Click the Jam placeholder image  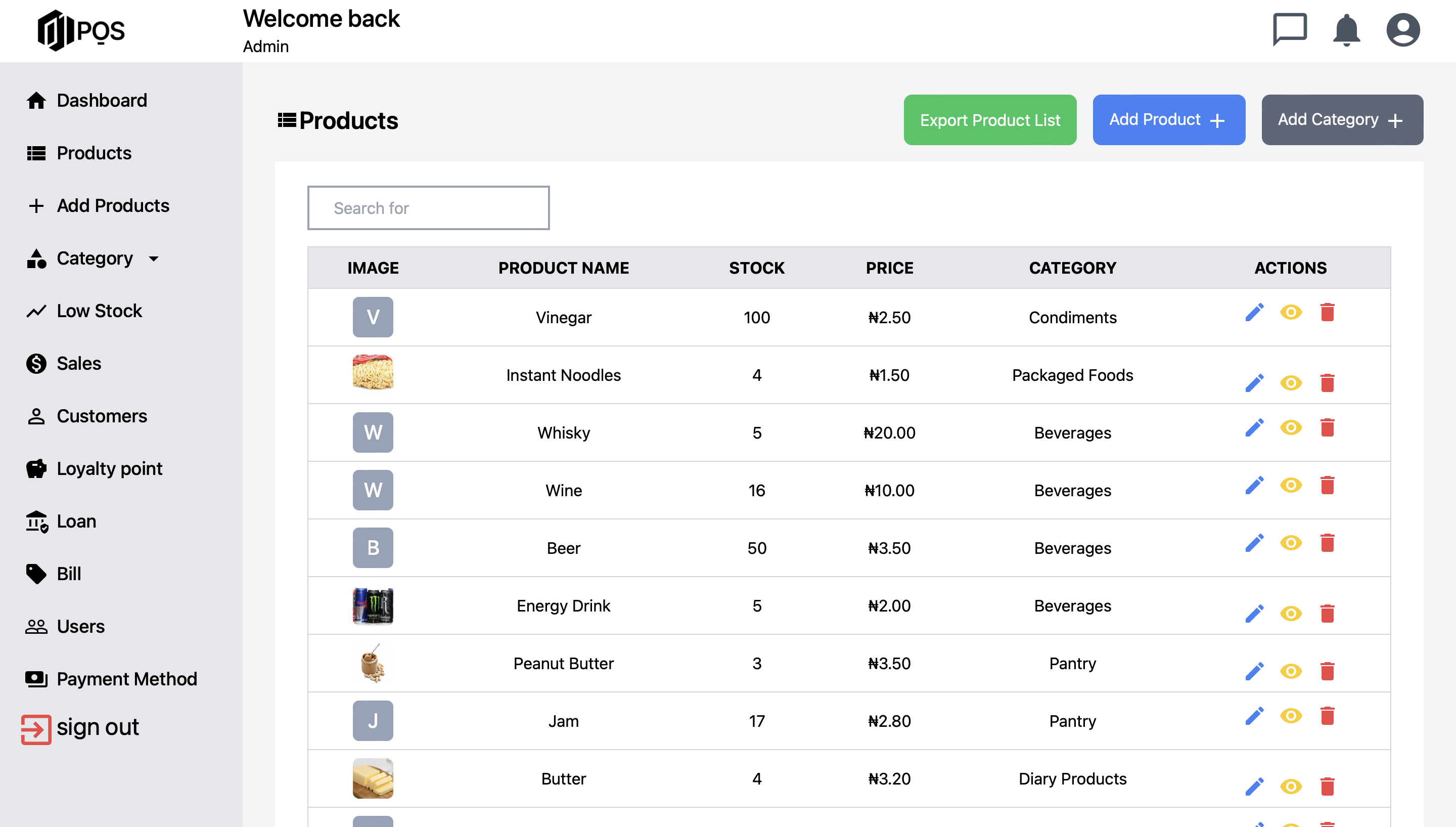coord(373,721)
